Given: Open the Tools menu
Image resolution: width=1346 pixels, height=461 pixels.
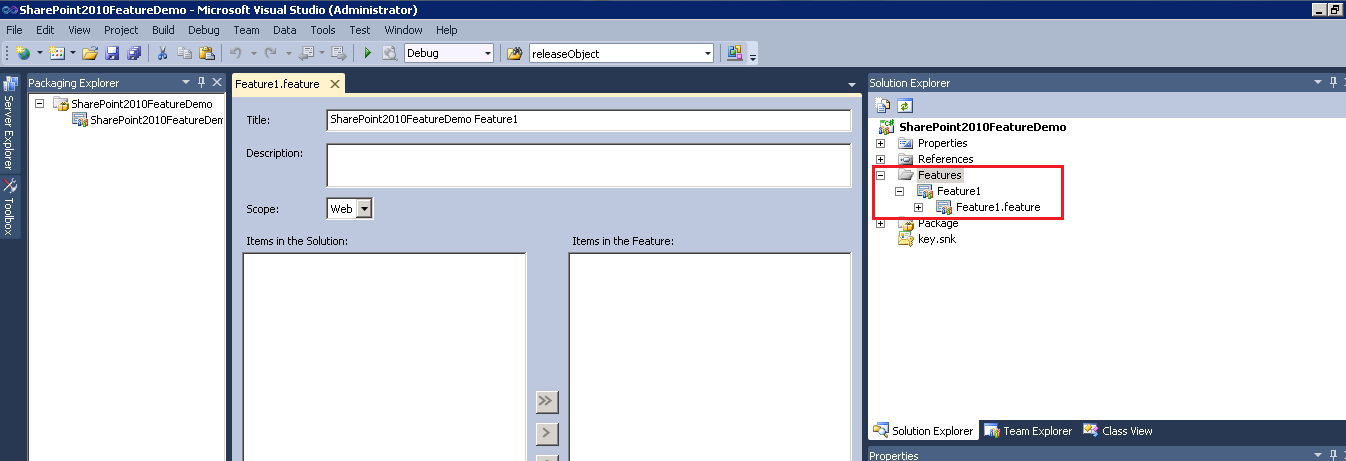Looking at the screenshot, I should (323, 30).
